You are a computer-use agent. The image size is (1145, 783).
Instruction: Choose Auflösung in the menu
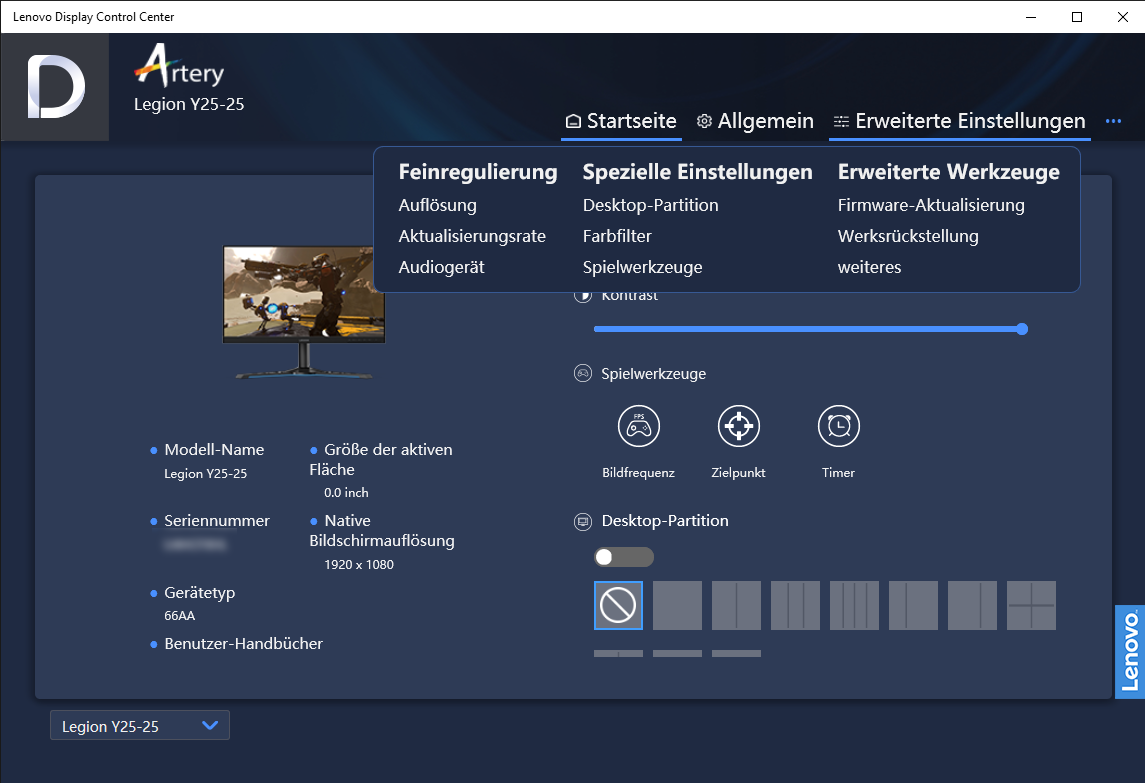(437, 205)
